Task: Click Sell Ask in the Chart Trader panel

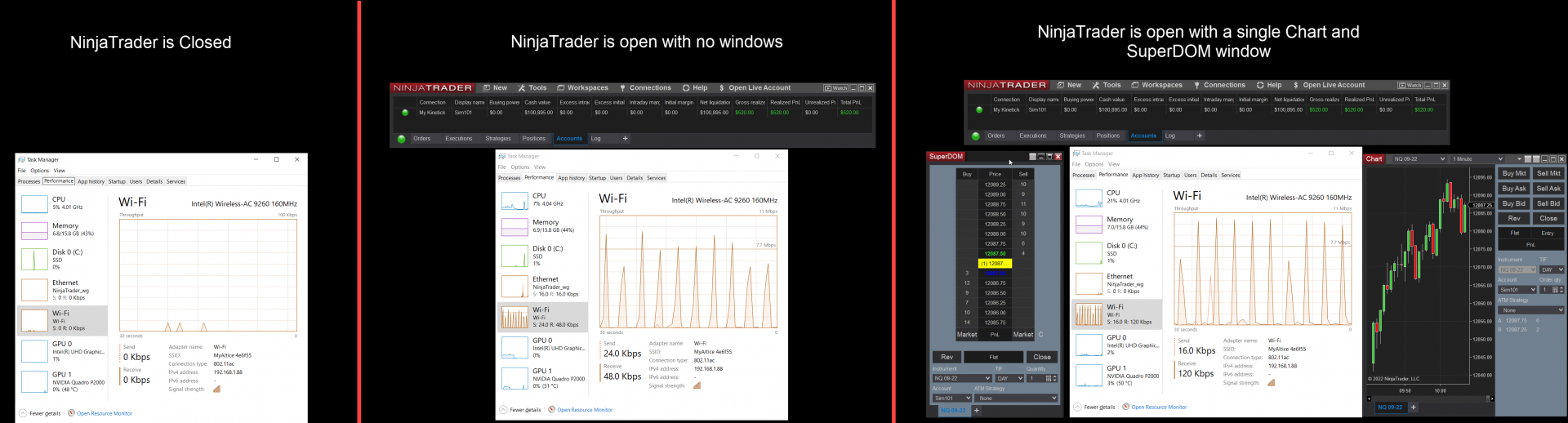Action: 1548,189
